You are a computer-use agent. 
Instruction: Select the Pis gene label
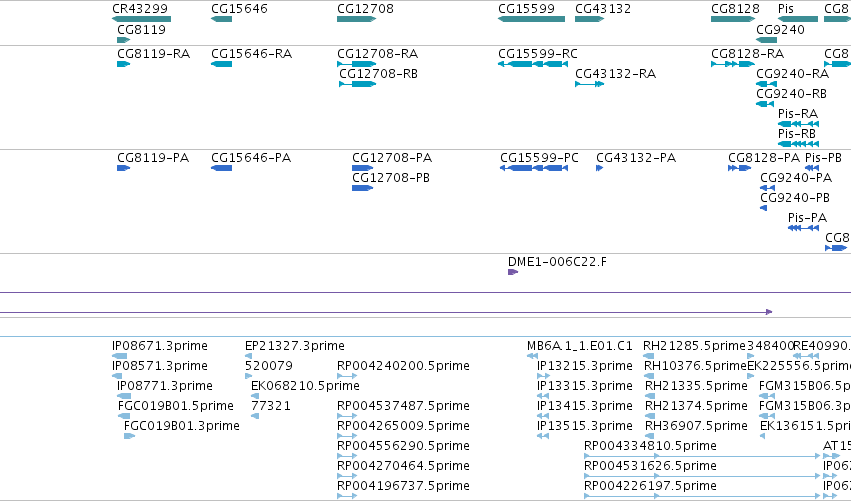click(x=786, y=9)
